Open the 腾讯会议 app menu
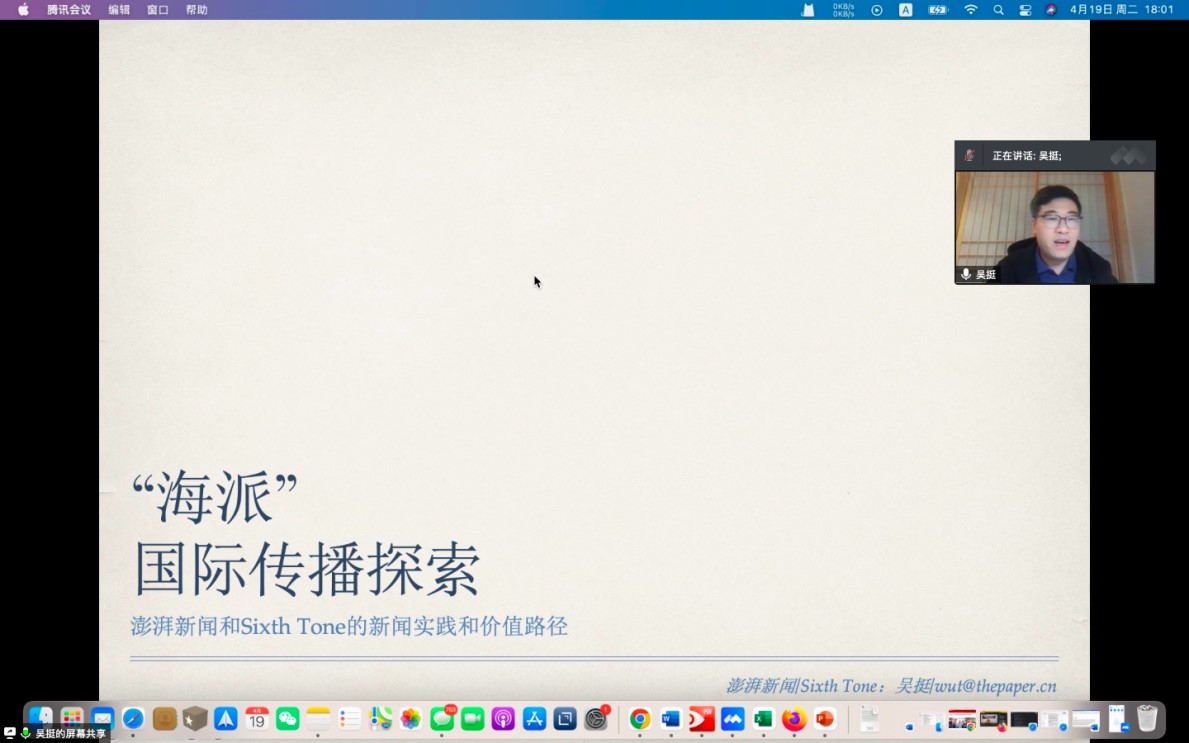Image resolution: width=1189 pixels, height=743 pixels. pyautogui.click(x=69, y=10)
